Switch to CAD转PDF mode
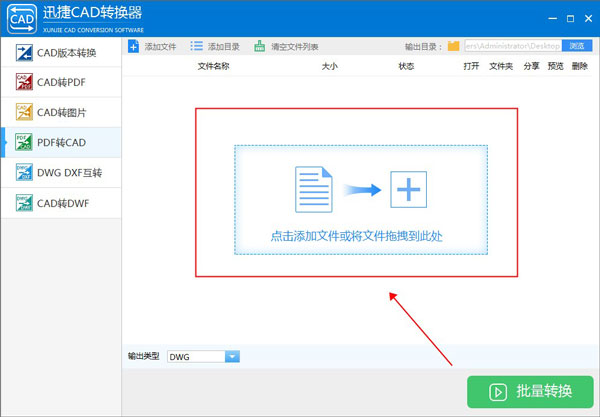This screenshot has width=600, height=417. [x=61, y=82]
